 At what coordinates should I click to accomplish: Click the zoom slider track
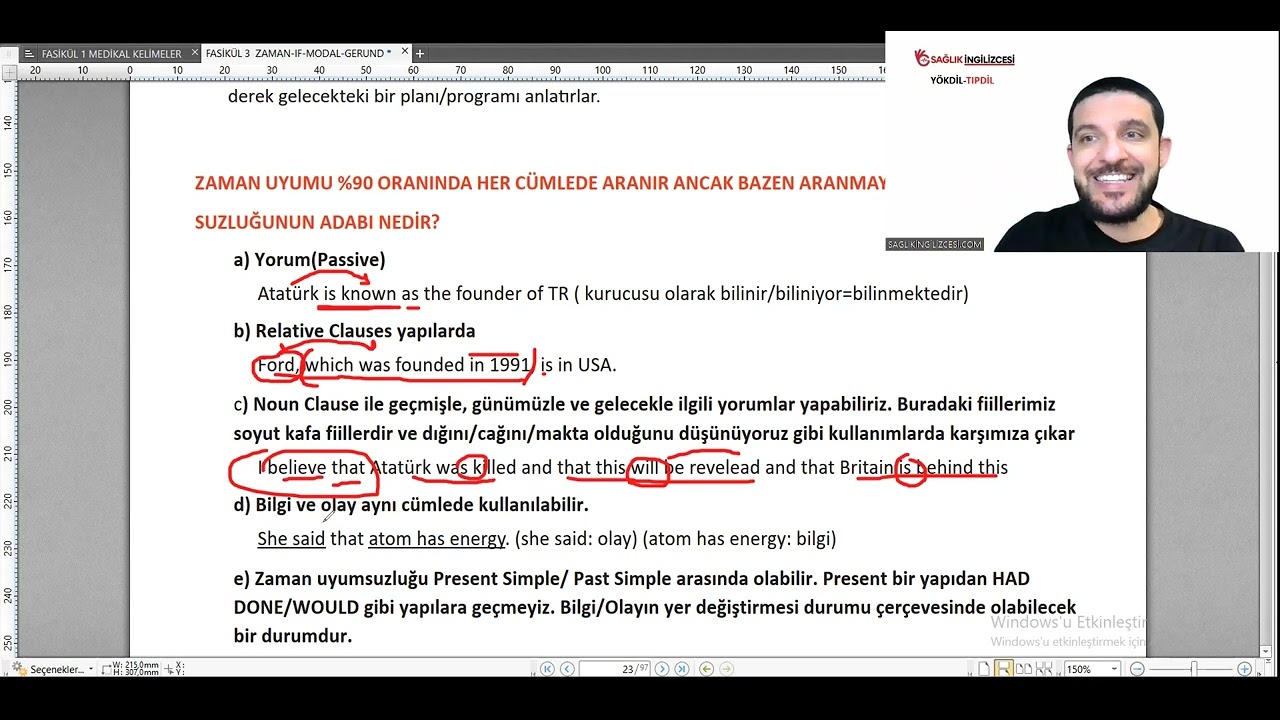pyautogui.click(x=1190, y=669)
